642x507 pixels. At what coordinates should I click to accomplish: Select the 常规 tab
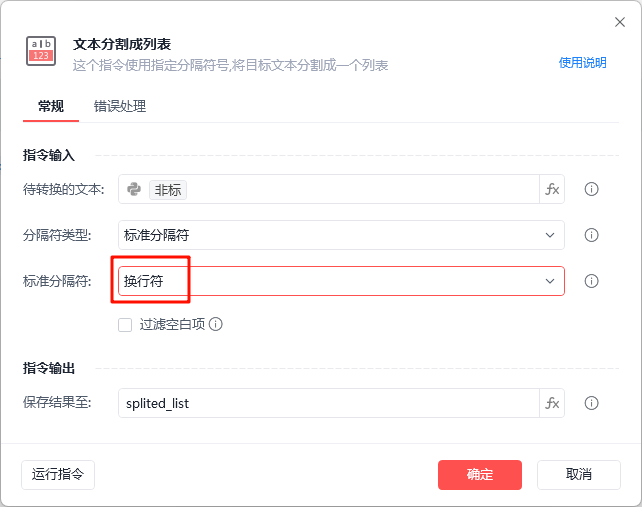tap(51, 106)
